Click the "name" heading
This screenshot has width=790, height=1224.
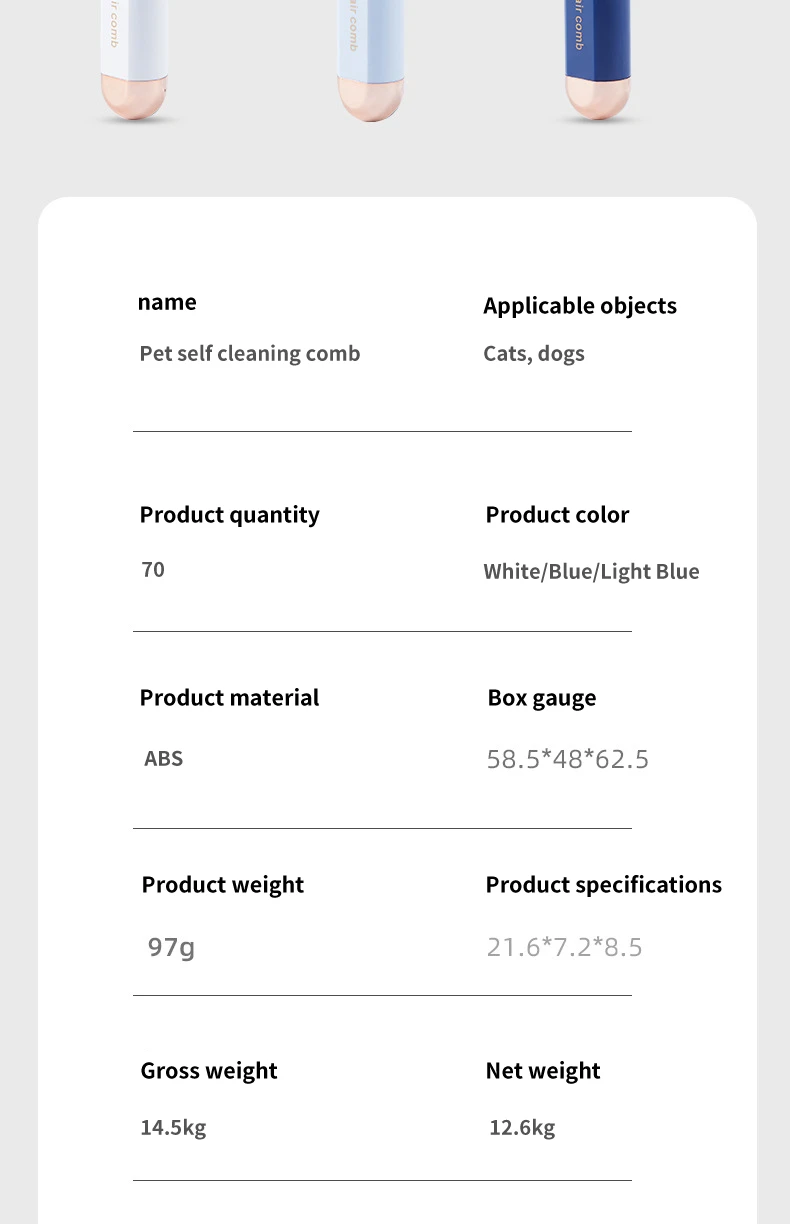(x=167, y=302)
